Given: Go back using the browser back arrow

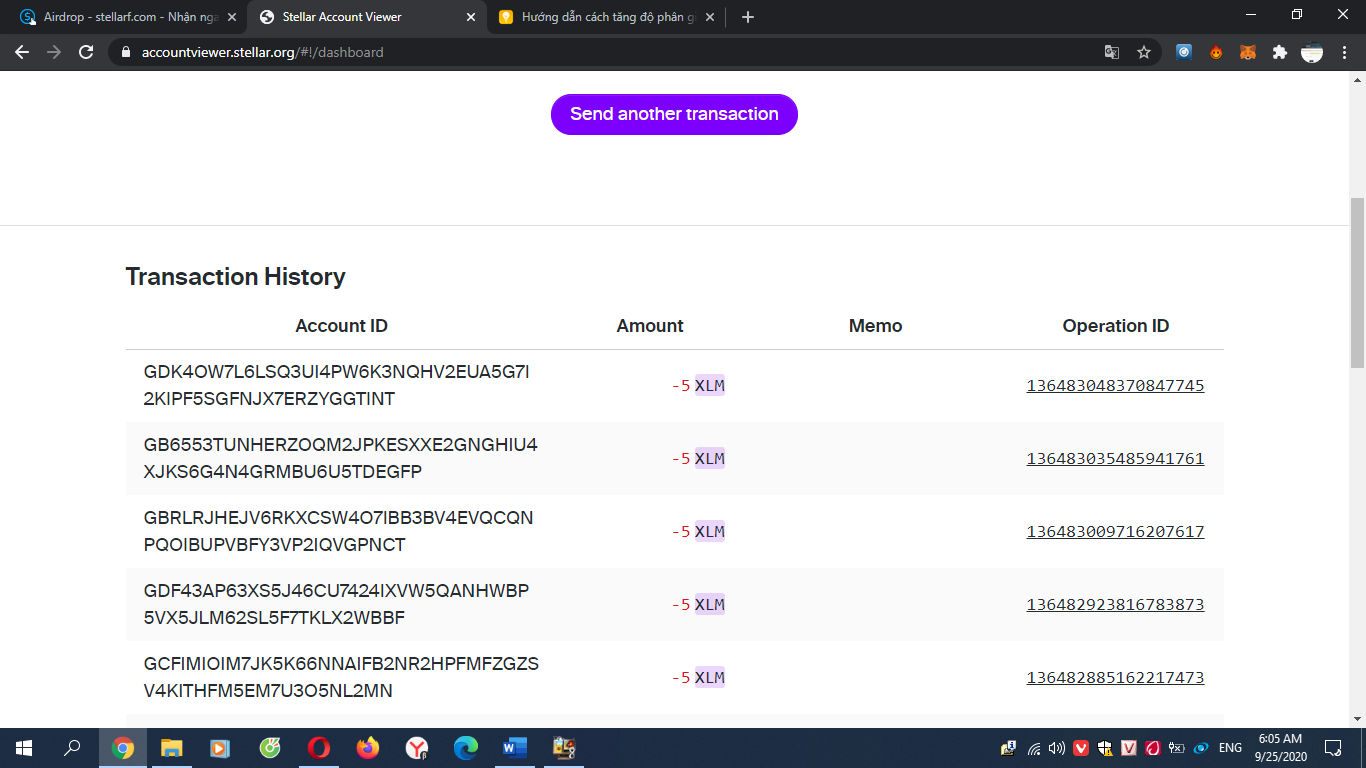Looking at the screenshot, I should point(22,52).
